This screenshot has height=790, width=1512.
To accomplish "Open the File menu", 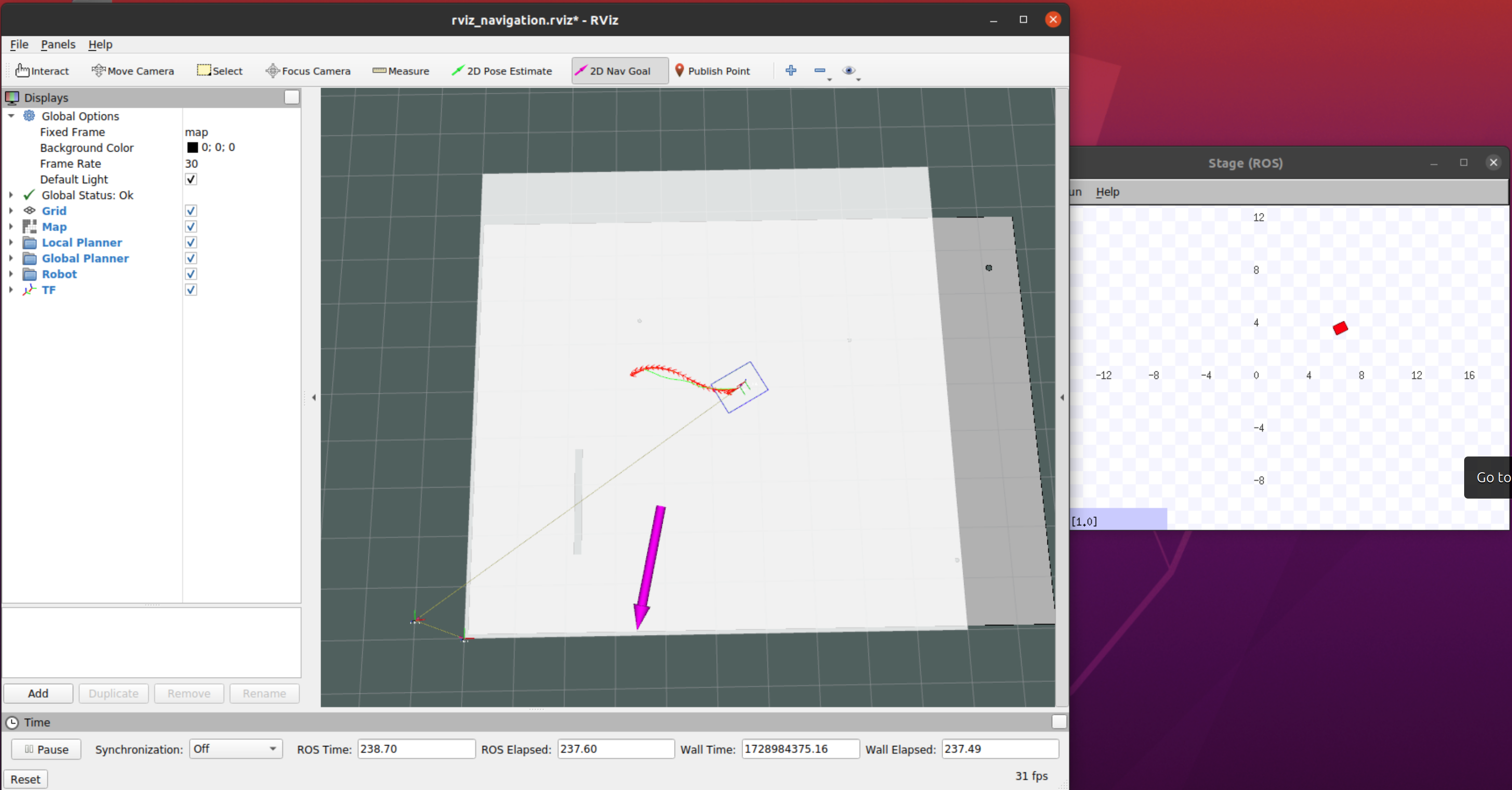I will [x=19, y=45].
